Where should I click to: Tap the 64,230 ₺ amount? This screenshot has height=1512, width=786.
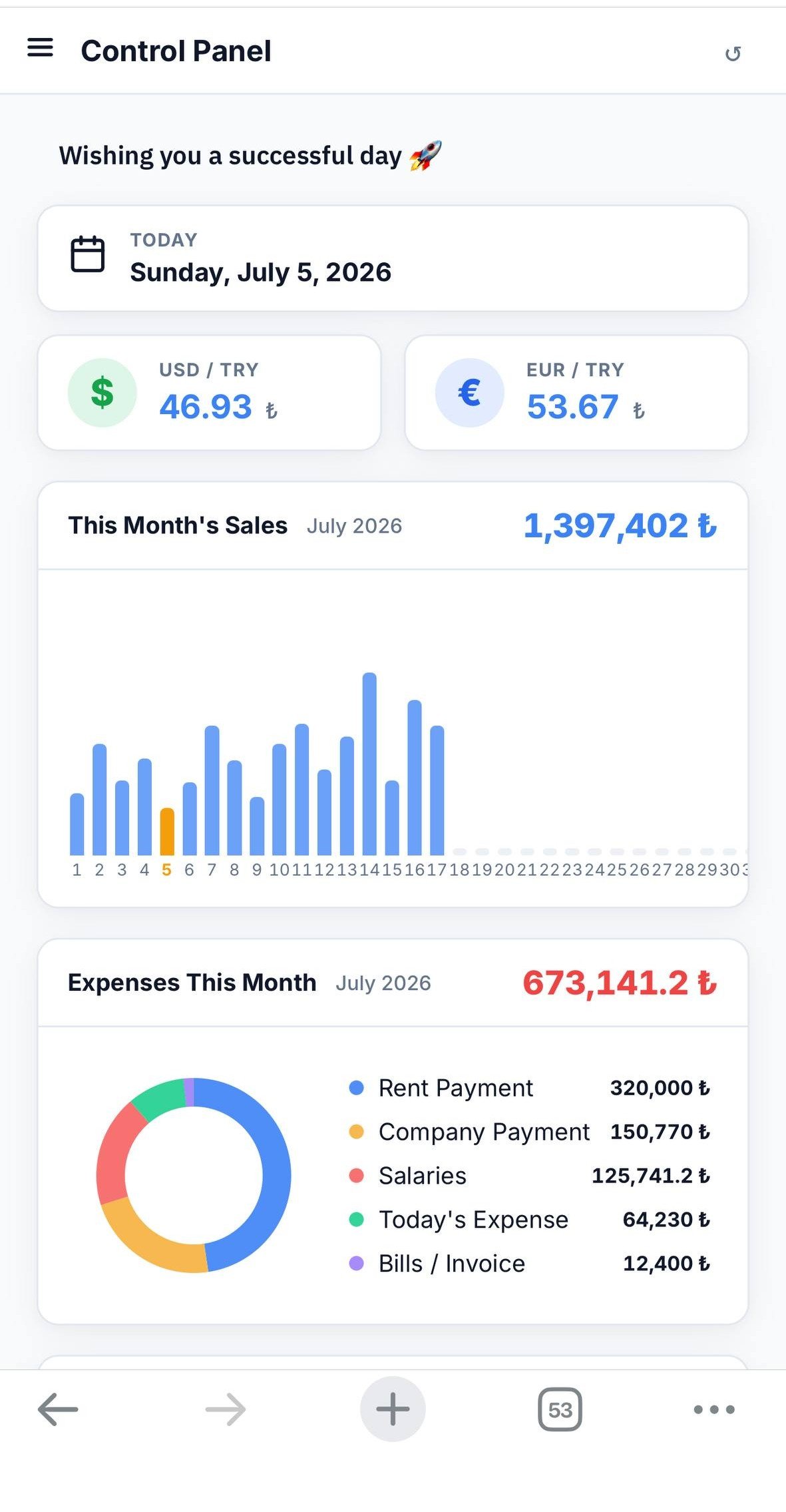coord(667,1220)
